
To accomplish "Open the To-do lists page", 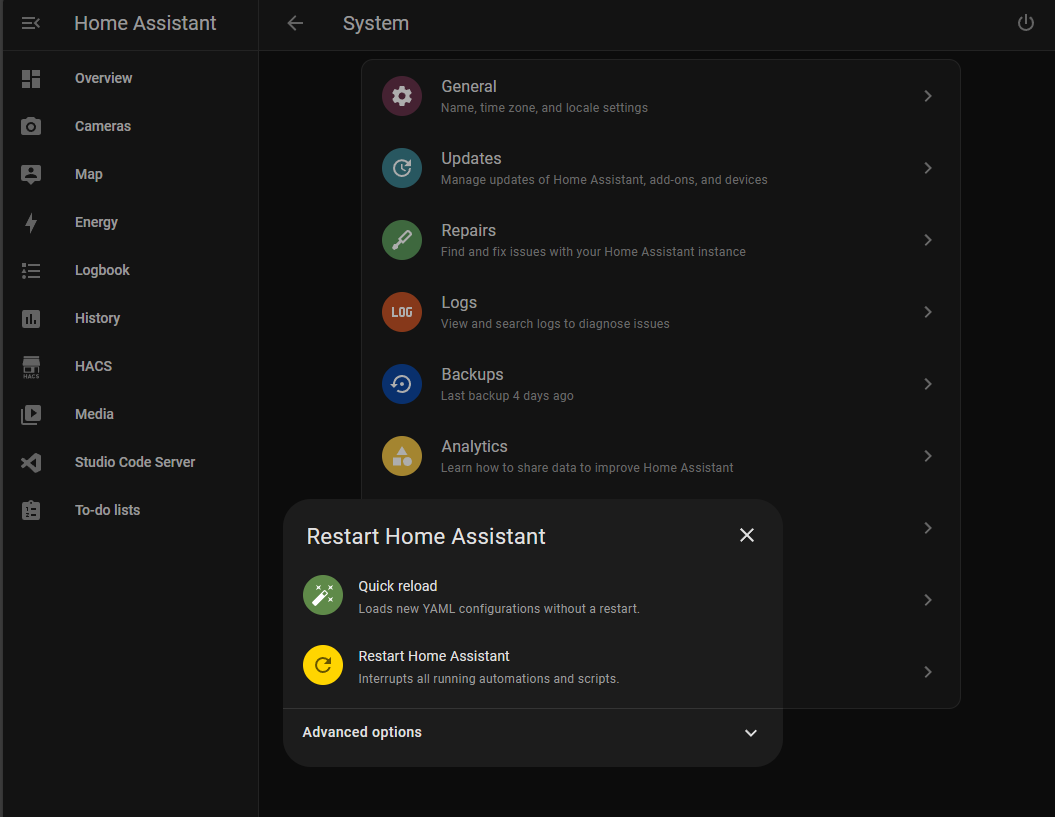I will (107, 510).
